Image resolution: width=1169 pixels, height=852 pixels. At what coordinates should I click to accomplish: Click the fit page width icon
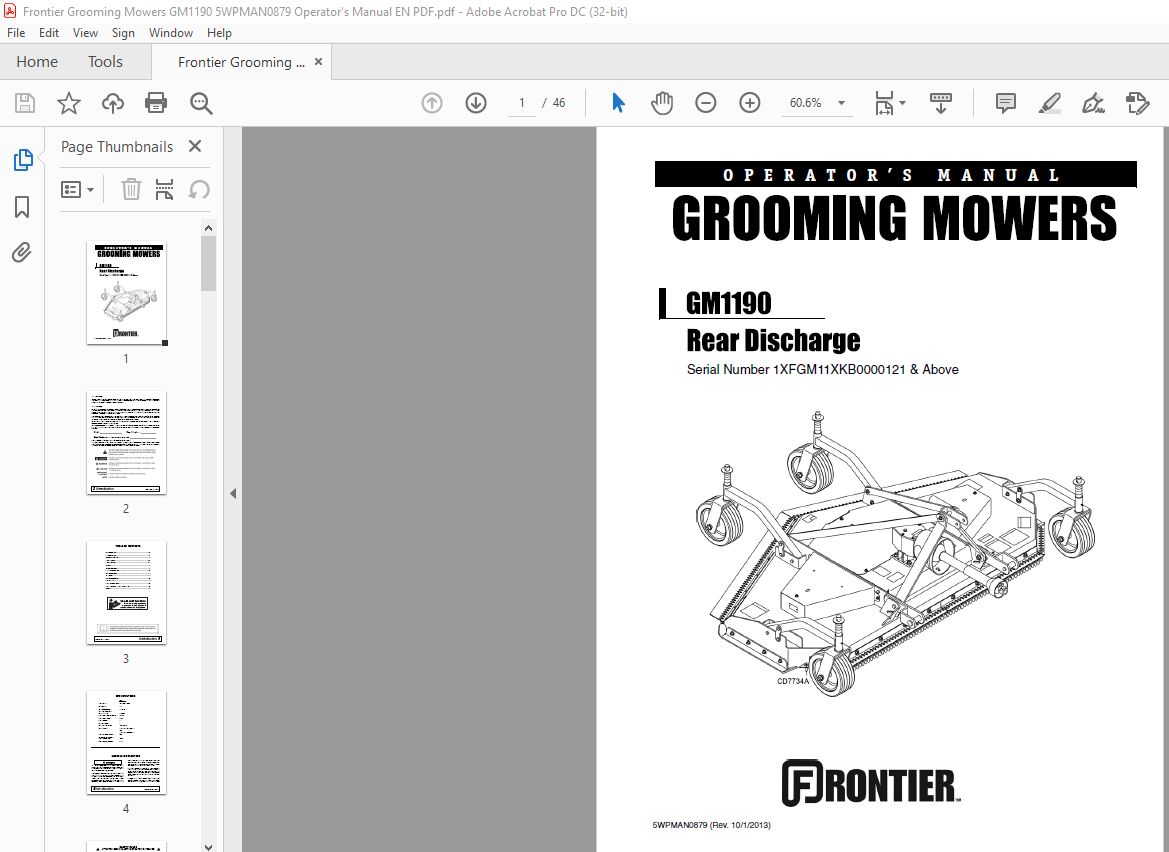pyautogui.click(x=883, y=103)
